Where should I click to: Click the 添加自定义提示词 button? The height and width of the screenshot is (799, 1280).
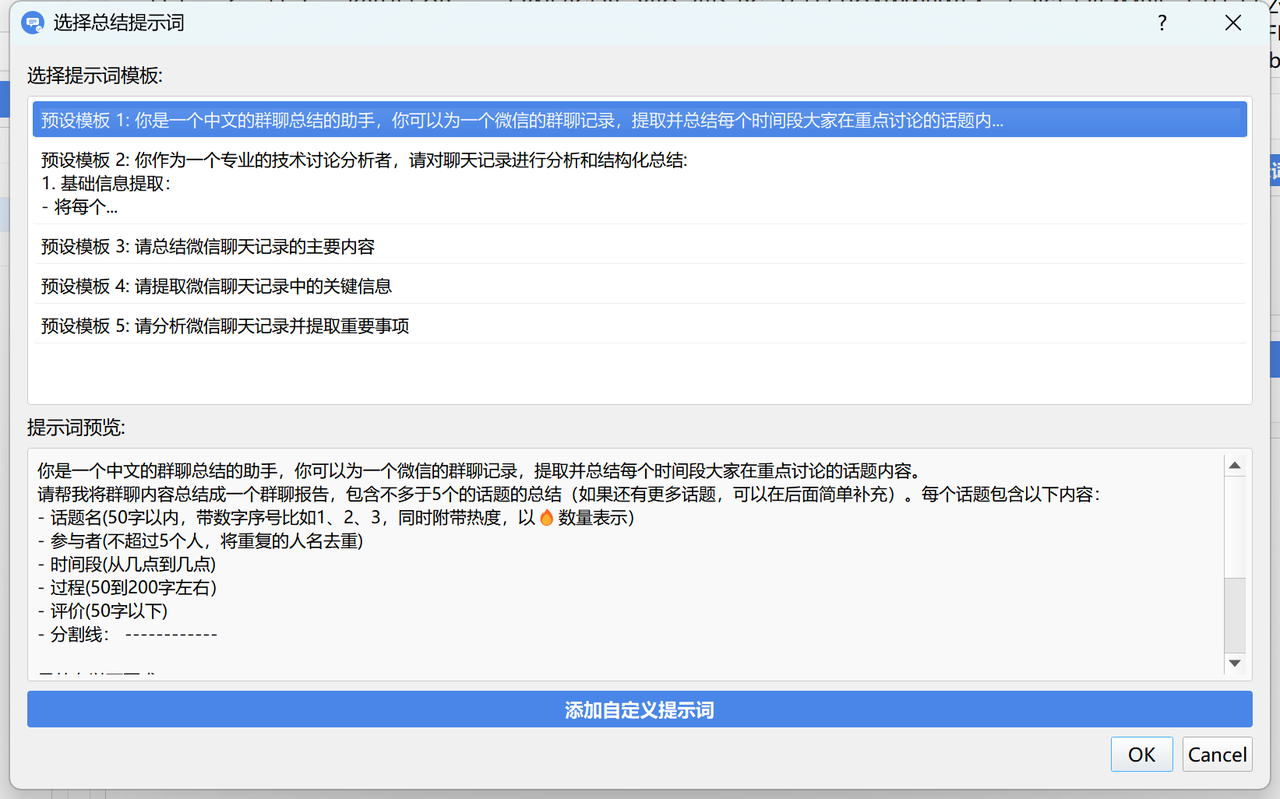(640, 710)
